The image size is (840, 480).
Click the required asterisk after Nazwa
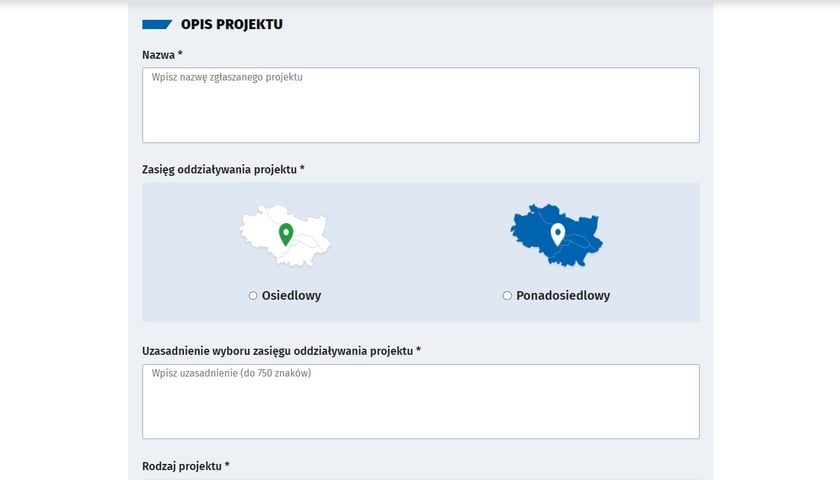[x=180, y=54]
